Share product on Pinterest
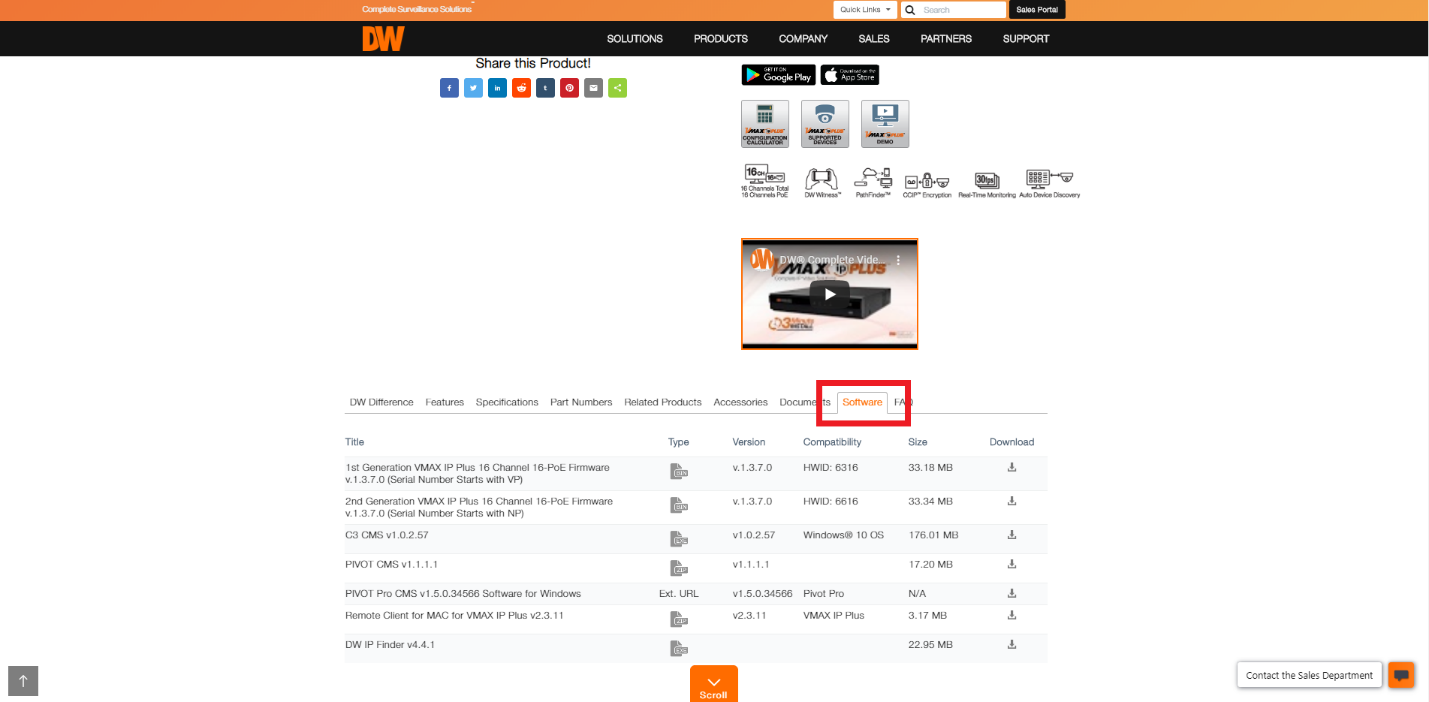Image resolution: width=1429 pixels, height=702 pixels. click(x=569, y=88)
